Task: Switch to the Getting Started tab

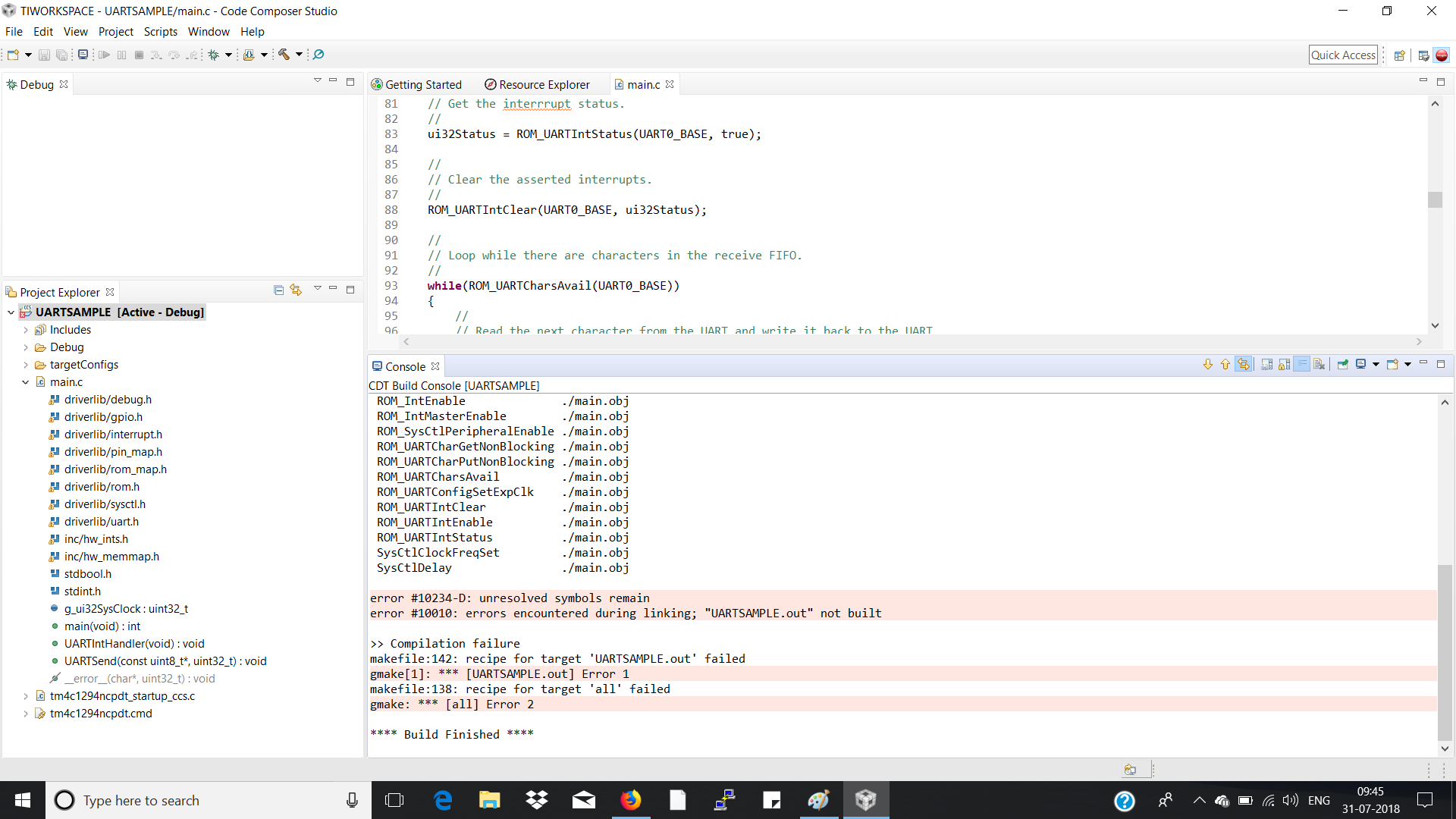Action: [x=420, y=84]
